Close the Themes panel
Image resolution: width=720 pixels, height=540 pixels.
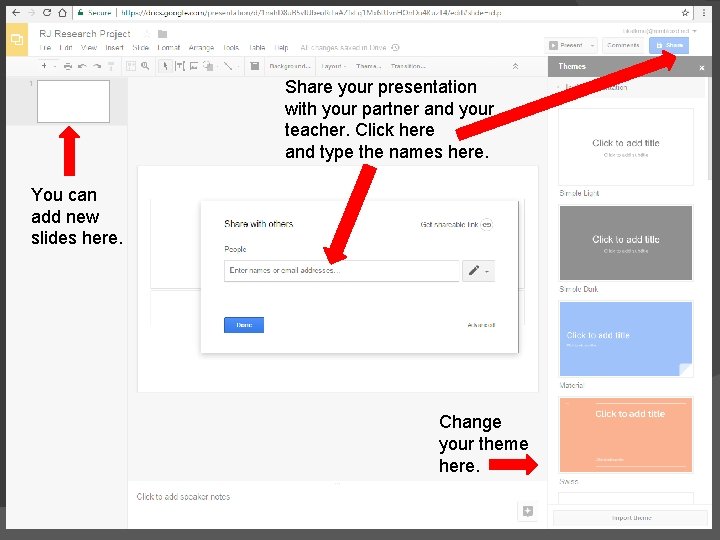click(x=701, y=68)
